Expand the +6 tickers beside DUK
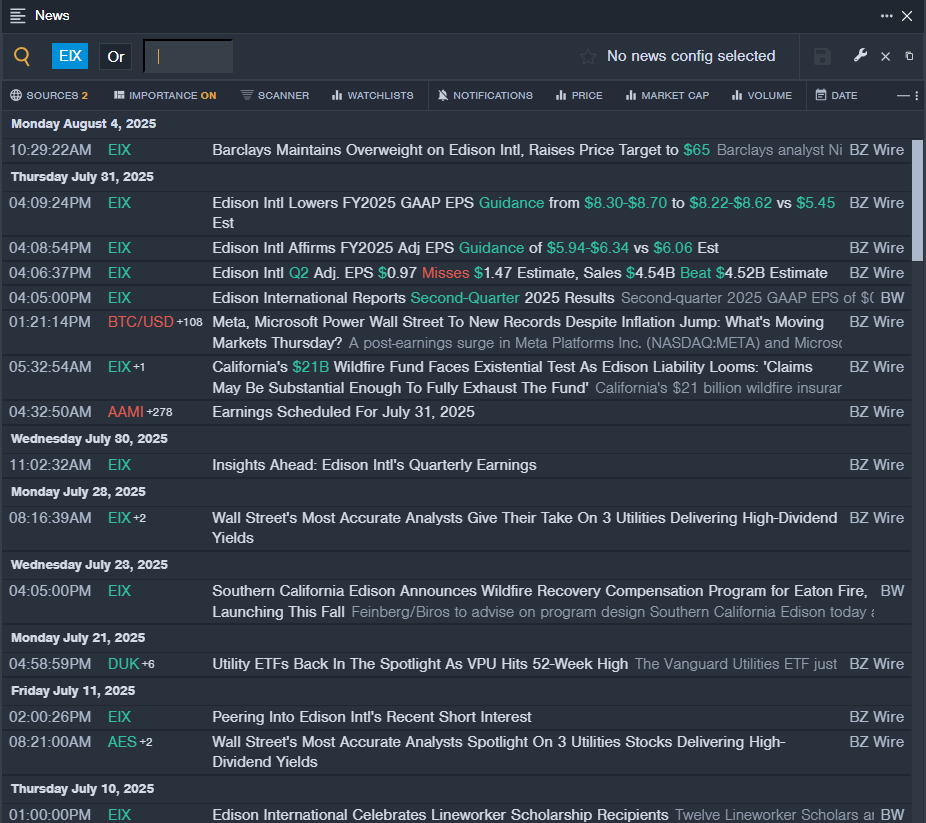Viewport: 926px width, 823px height. [x=148, y=664]
